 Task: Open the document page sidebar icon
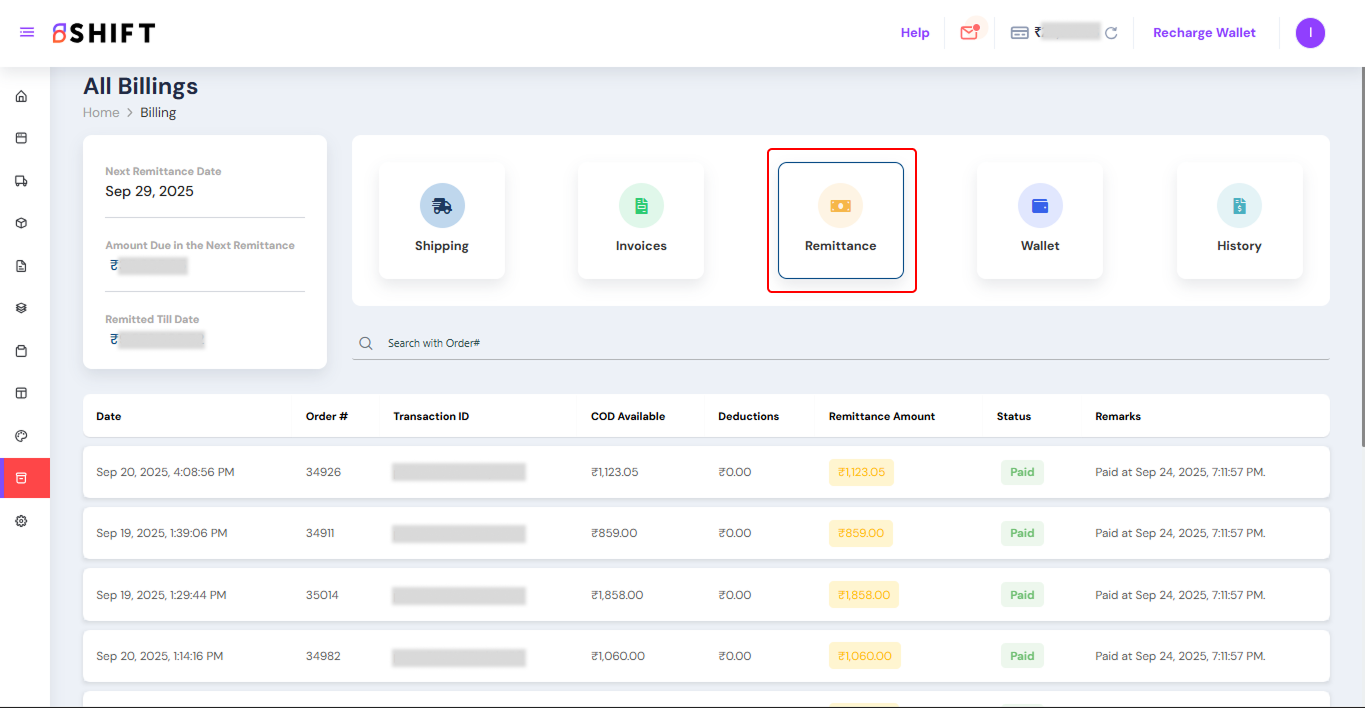(21, 266)
